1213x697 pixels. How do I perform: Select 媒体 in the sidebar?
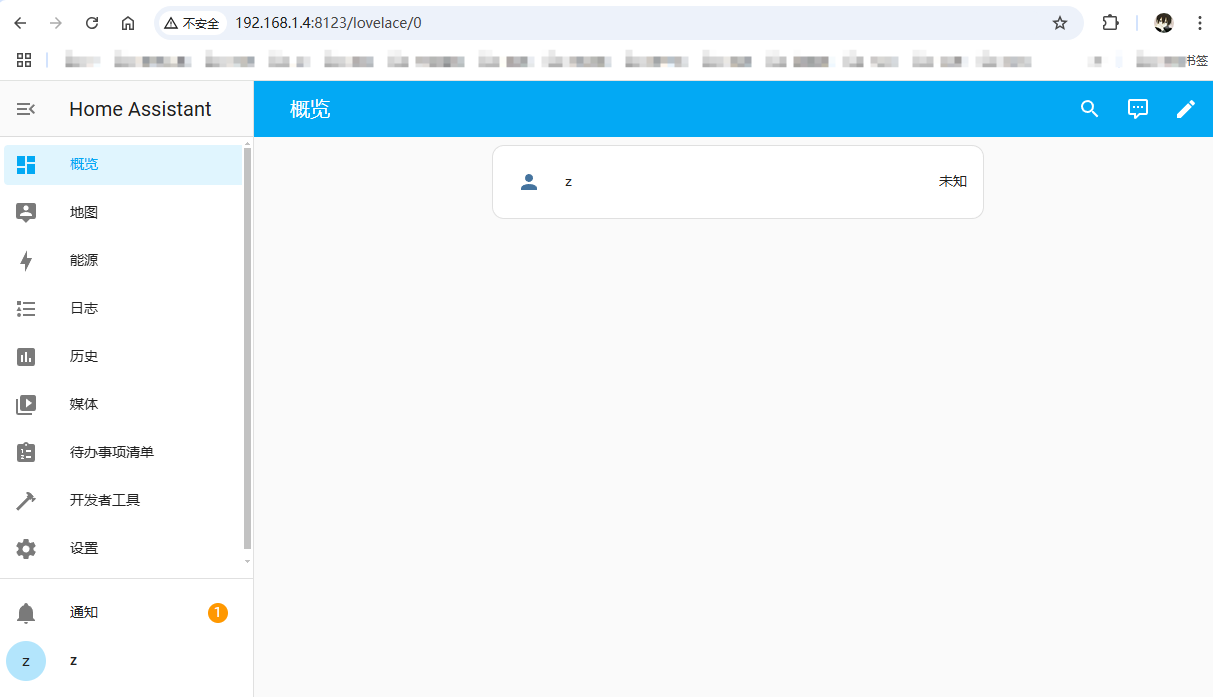point(84,404)
